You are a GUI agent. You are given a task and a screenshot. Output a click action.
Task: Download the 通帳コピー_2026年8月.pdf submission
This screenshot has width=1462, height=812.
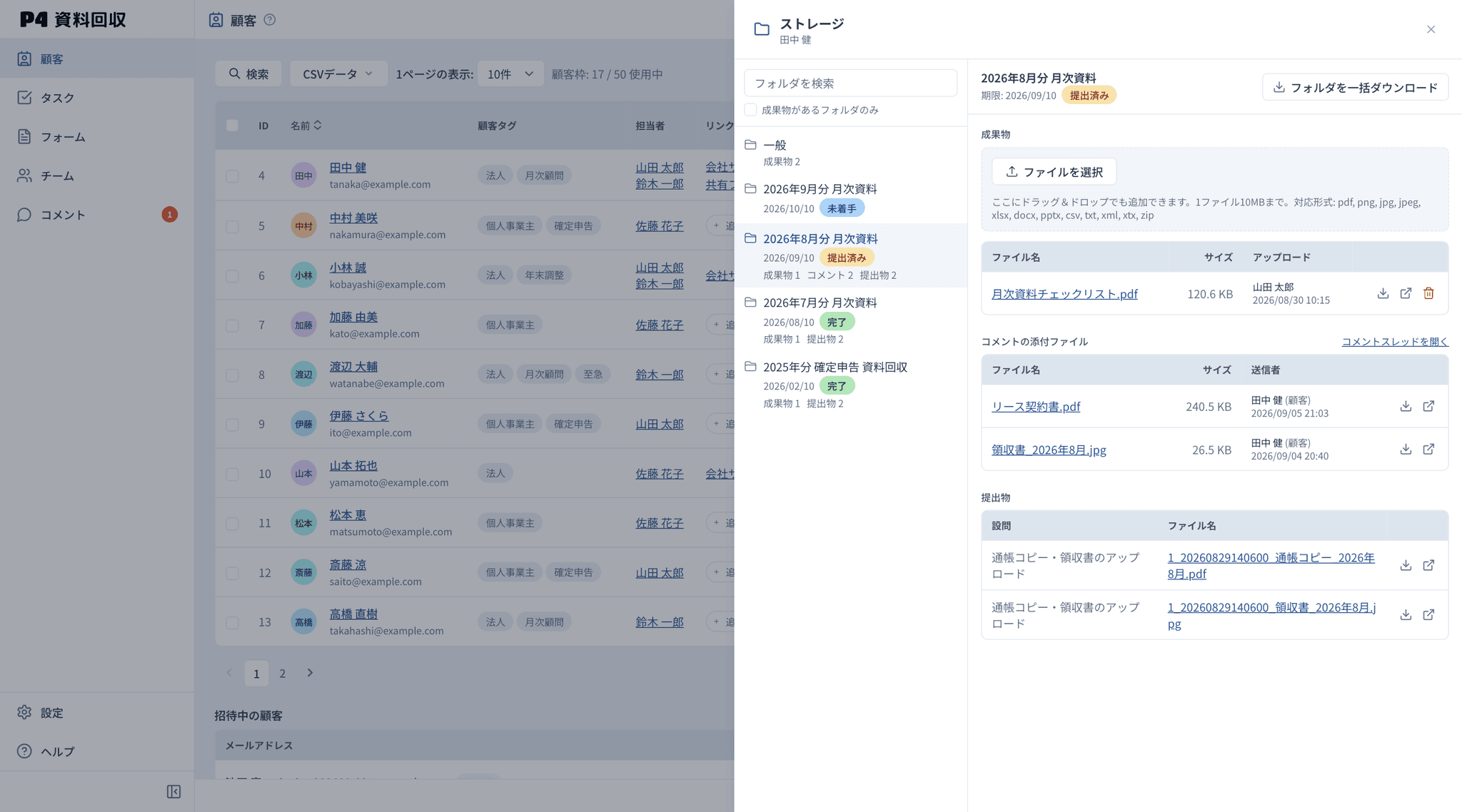tap(1406, 565)
